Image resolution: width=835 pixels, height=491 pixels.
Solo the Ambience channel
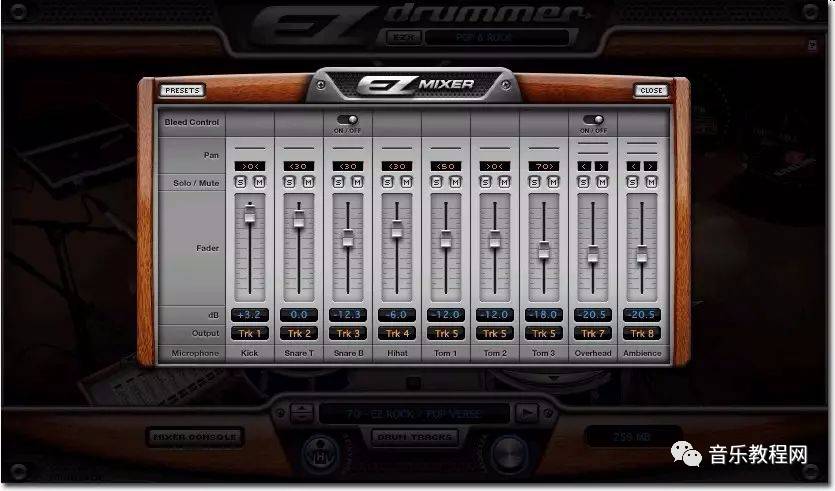pos(632,183)
